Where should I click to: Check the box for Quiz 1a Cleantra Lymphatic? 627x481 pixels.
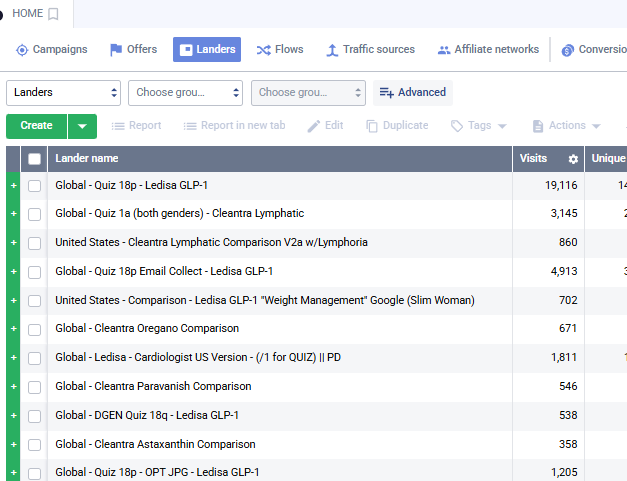coord(34,214)
